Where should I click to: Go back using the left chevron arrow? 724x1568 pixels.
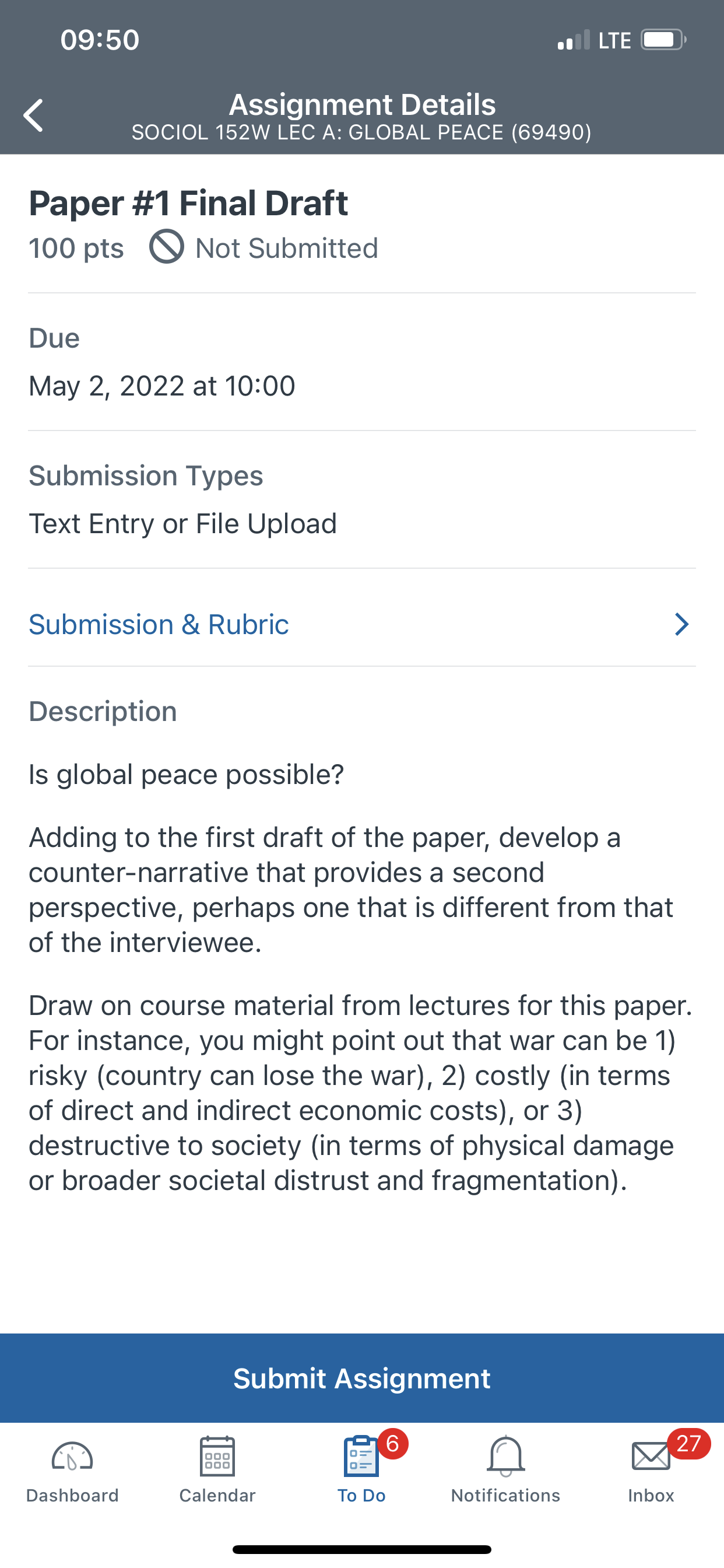pos(33,115)
